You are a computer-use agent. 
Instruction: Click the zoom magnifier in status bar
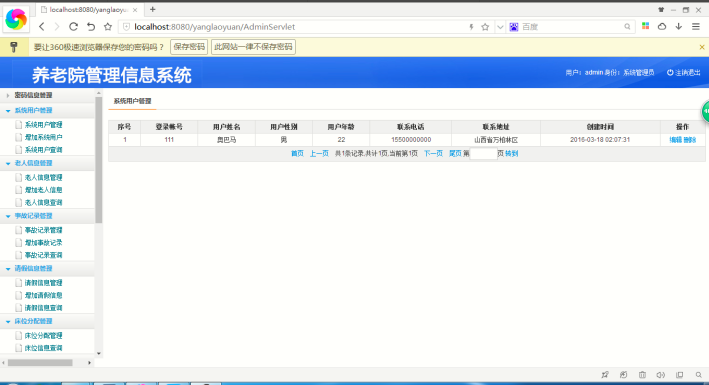(699, 375)
